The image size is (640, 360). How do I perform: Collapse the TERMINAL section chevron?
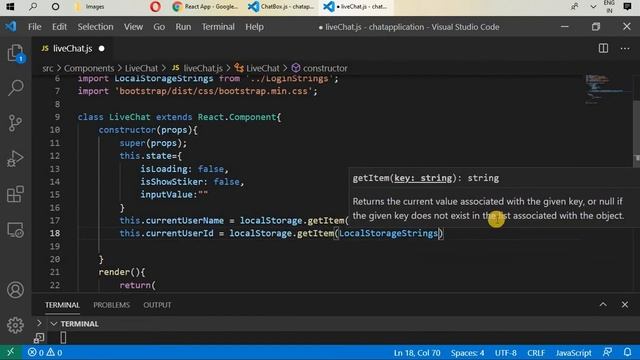53,324
